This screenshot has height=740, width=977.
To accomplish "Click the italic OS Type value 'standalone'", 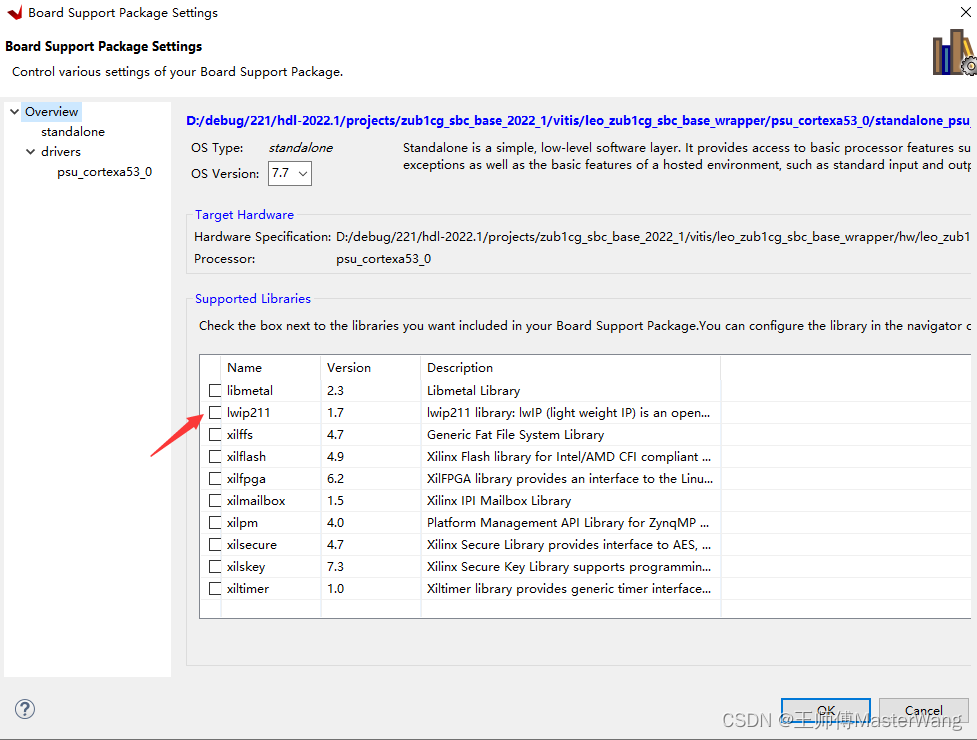I will point(300,148).
